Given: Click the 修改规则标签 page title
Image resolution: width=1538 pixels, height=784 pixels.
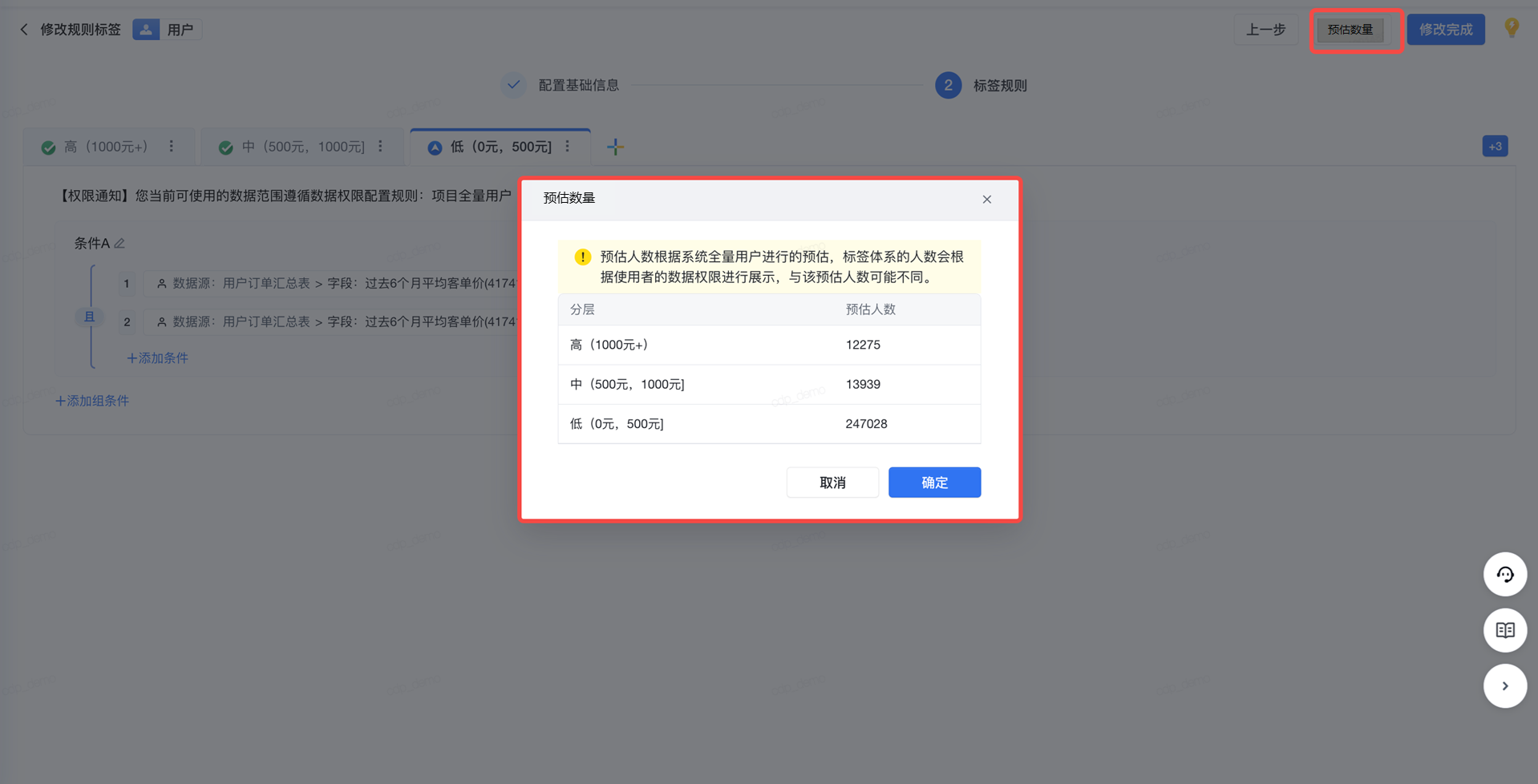Looking at the screenshot, I should point(80,30).
